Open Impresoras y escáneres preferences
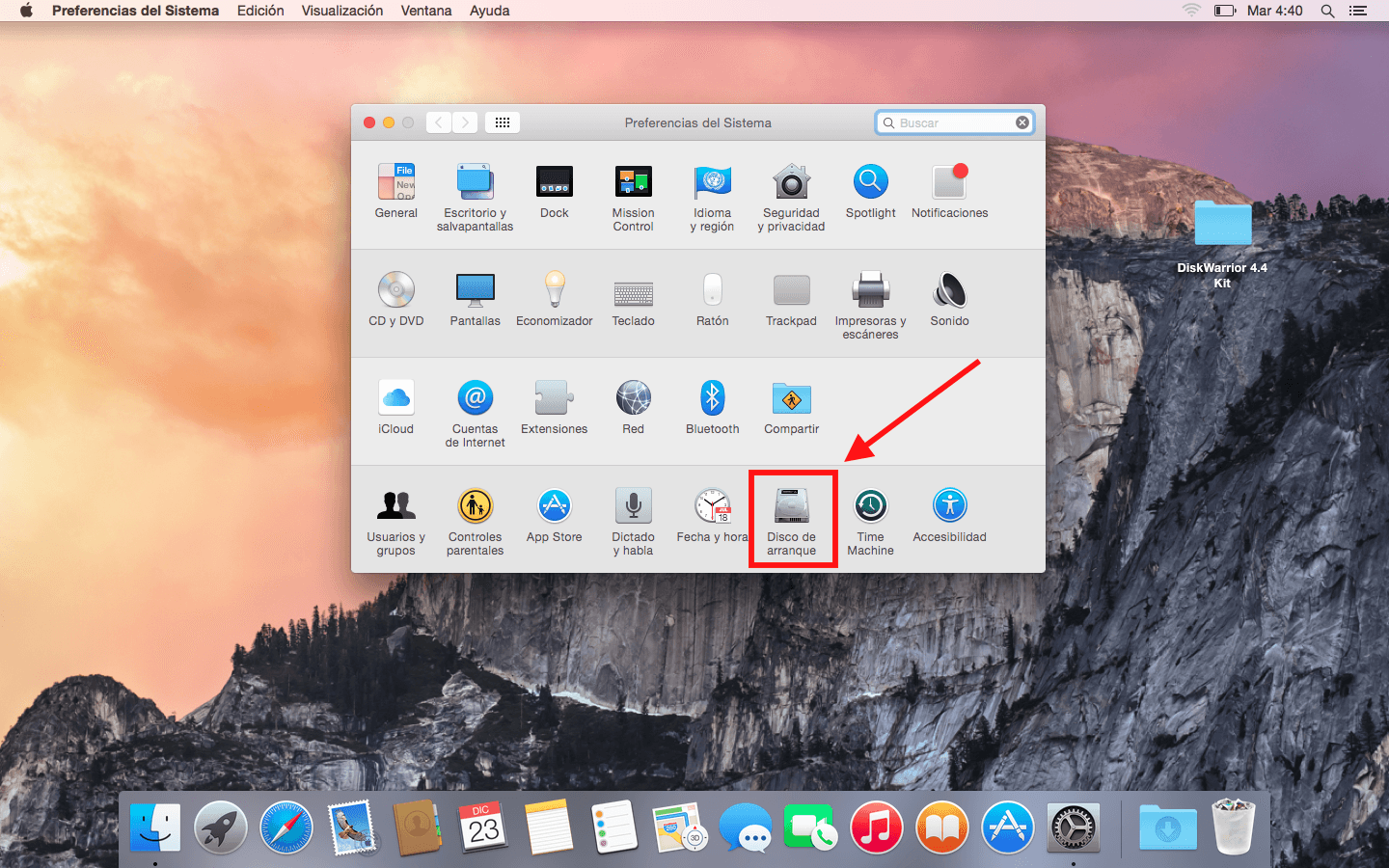Viewport: 1389px width, 868px height. (x=871, y=306)
